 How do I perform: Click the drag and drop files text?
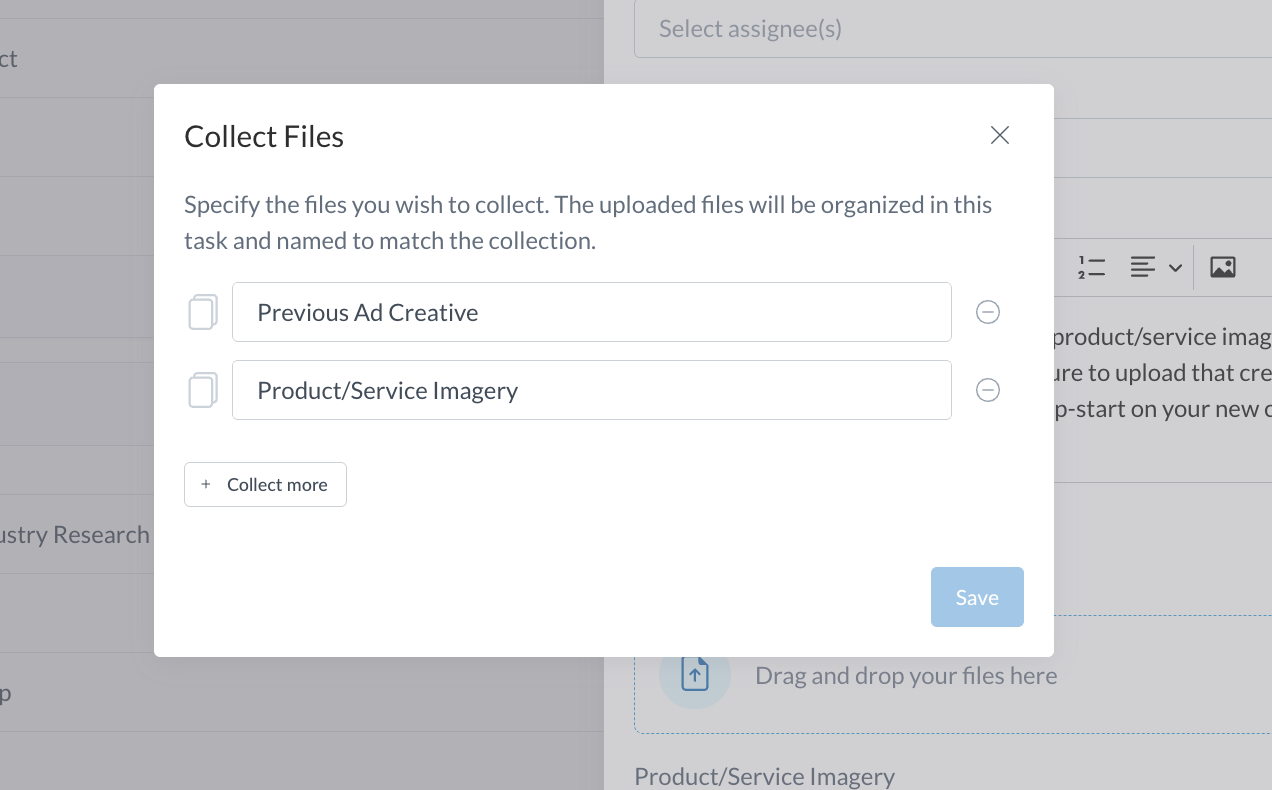point(905,676)
